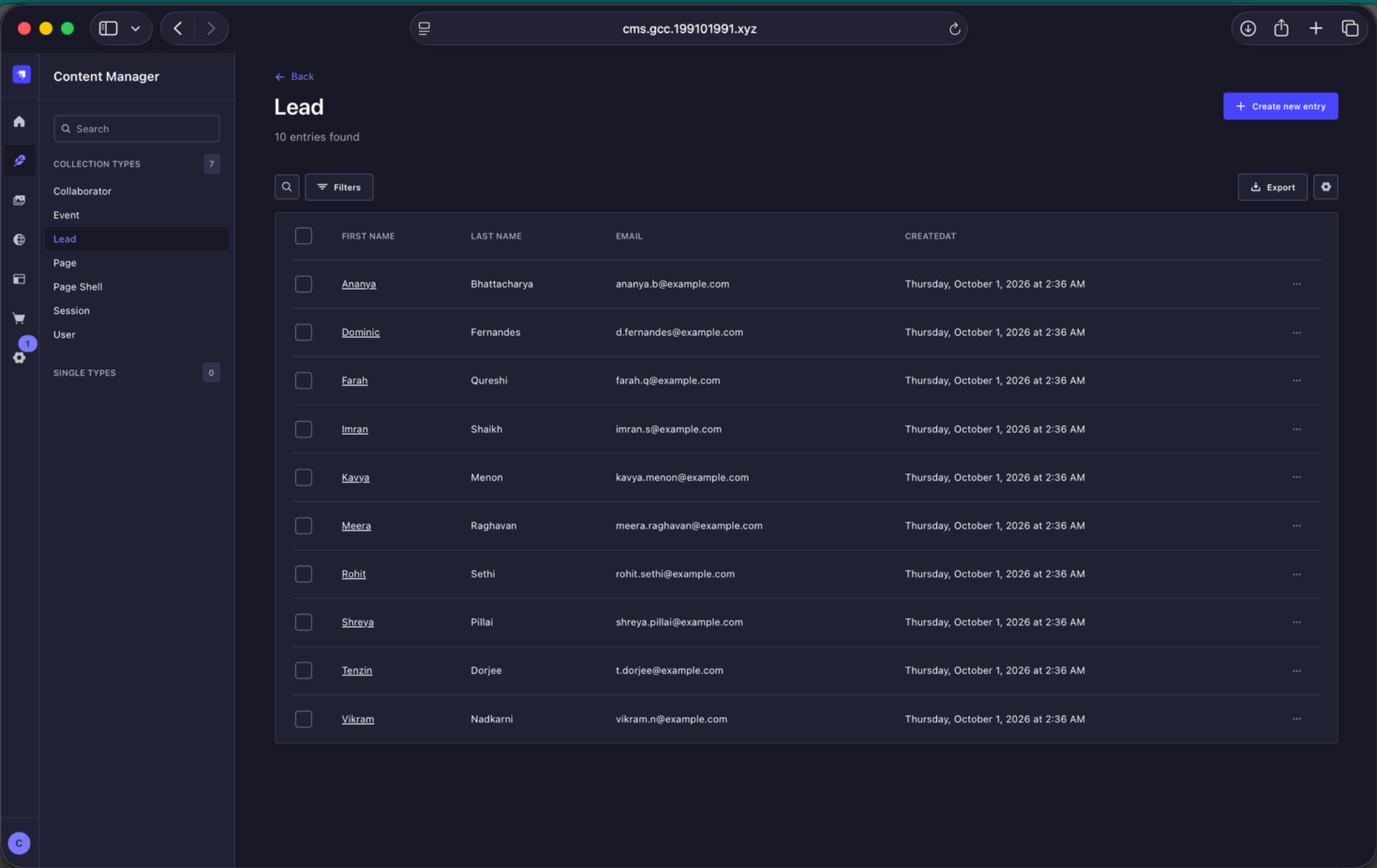Click Create new entry button
This screenshot has width=1377, height=868.
pyautogui.click(x=1280, y=106)
